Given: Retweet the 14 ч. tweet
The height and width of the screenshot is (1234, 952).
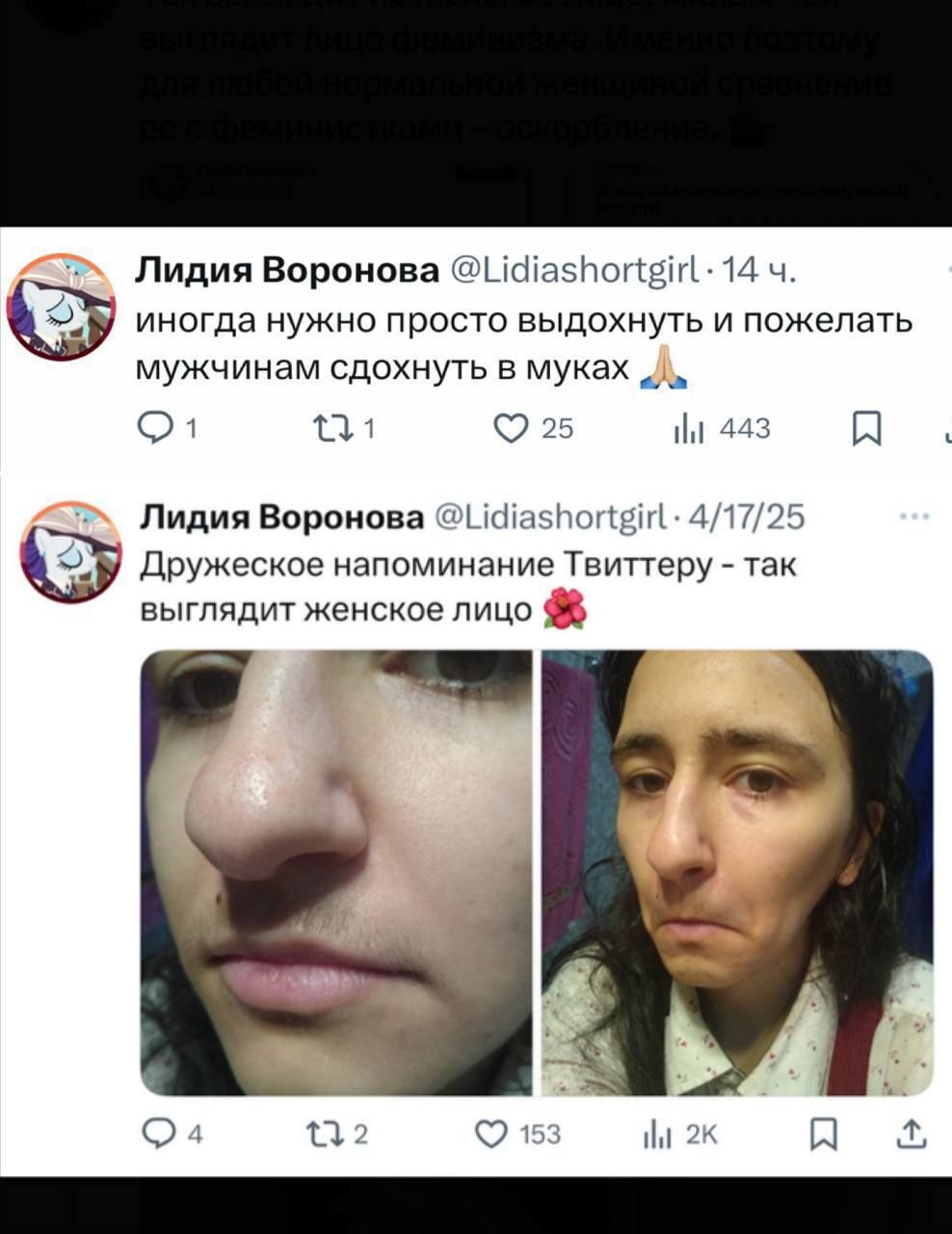Looking at the screenshot, I should pos(331,428).
